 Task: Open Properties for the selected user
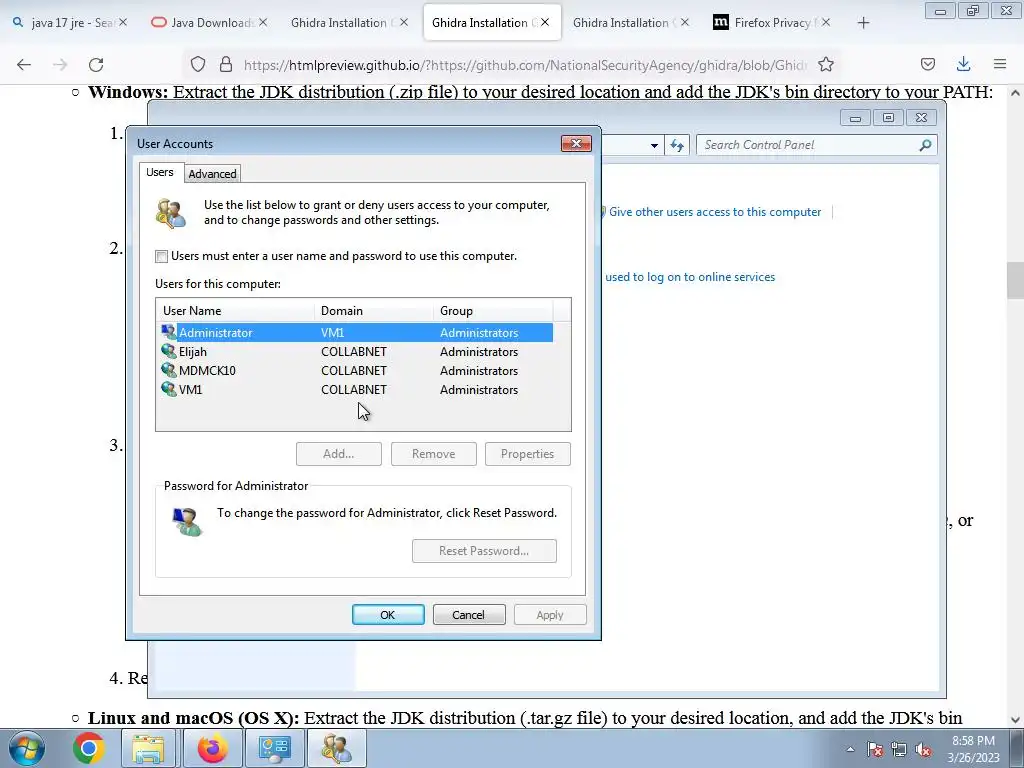528,454
